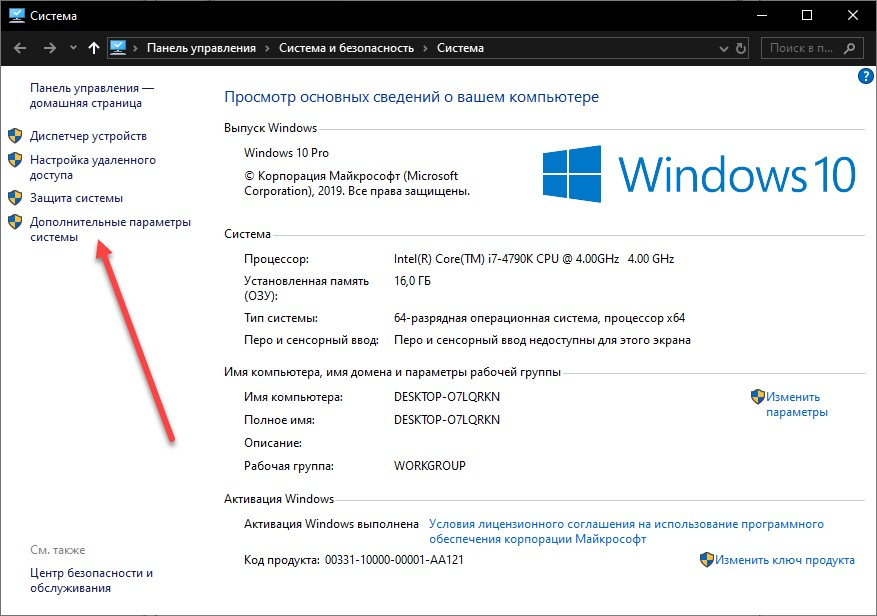Click Изменить ключ продукта link
This screenshot has height=616, width=877.
784,560
